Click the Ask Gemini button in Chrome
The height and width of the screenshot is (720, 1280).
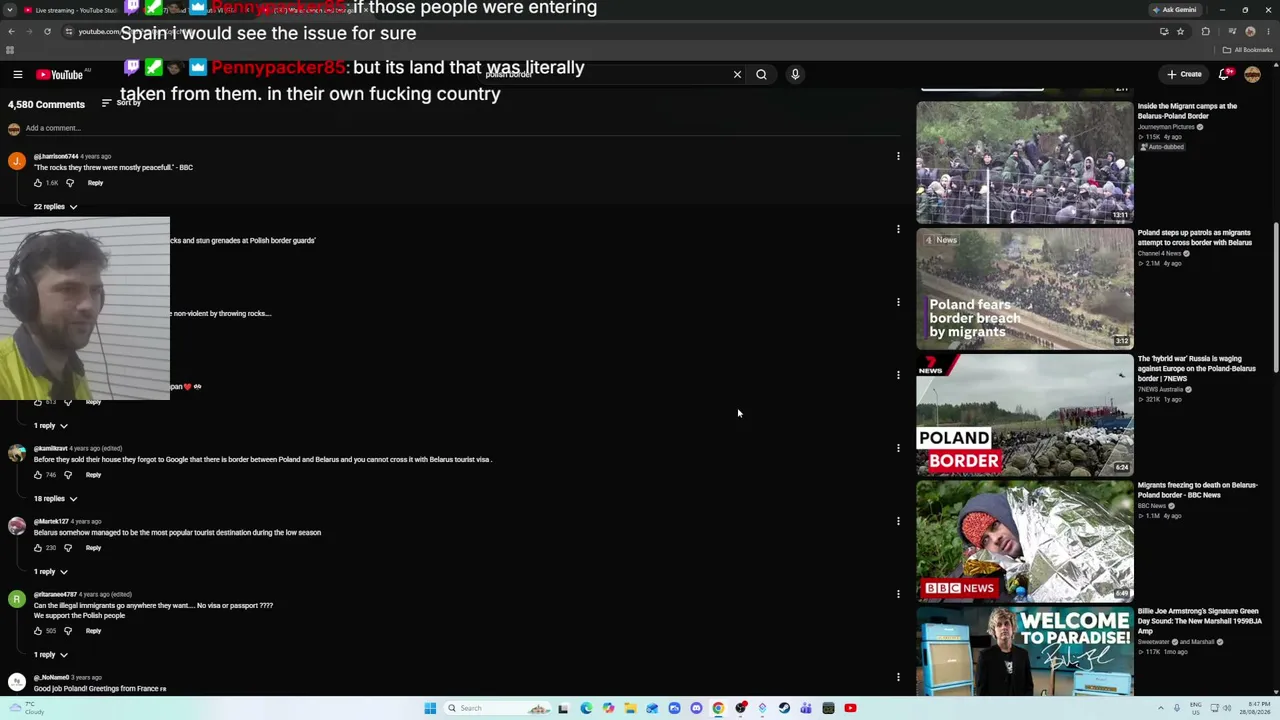coord(1175,10)
